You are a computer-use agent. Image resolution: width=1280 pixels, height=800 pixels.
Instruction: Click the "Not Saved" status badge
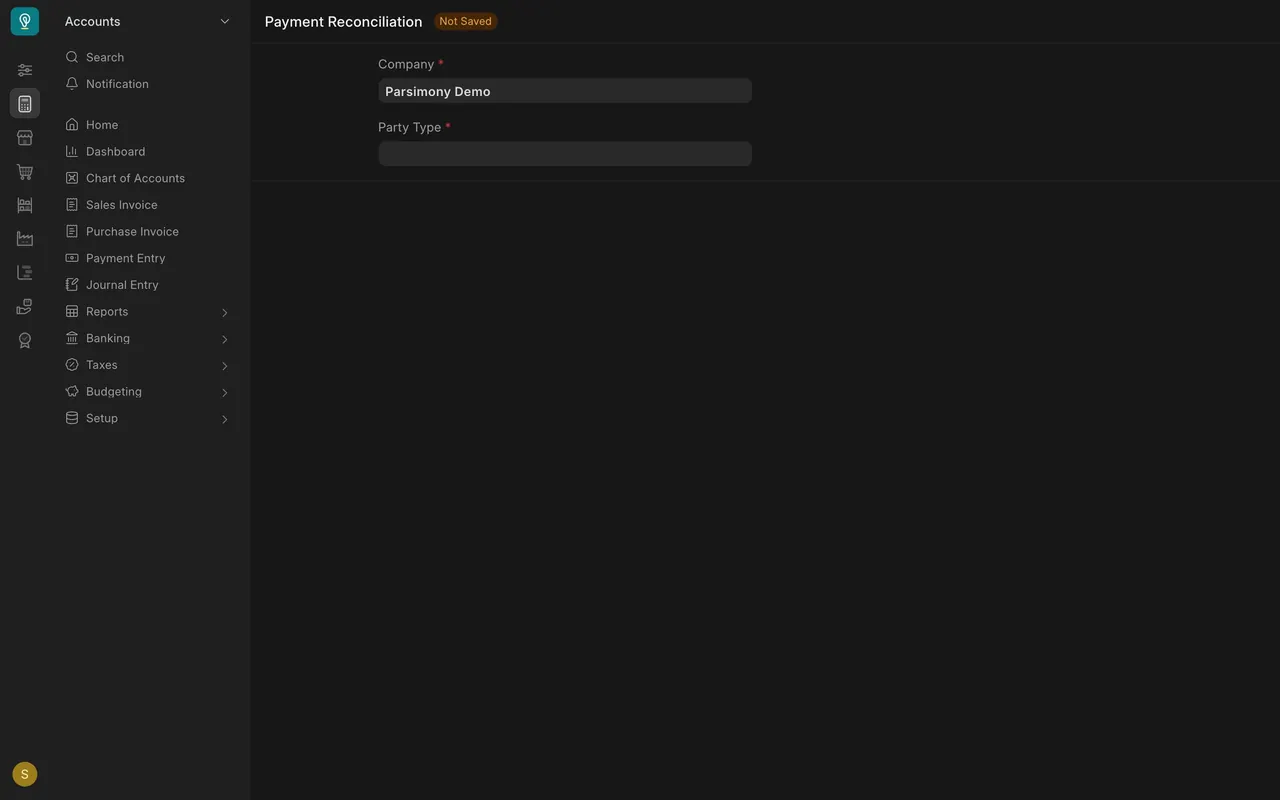coord(466,21)
